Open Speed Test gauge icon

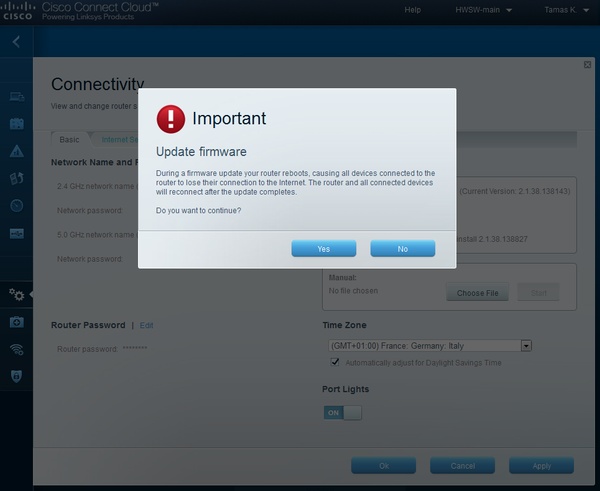16,206
